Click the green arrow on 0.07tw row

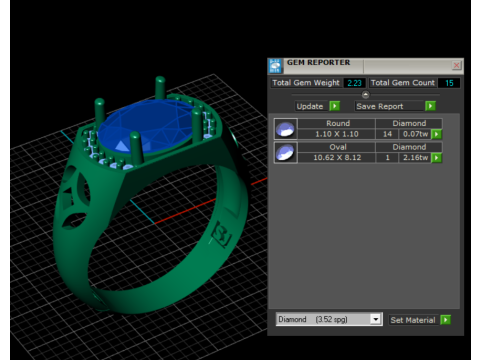pyautogui.click(x=436, y=134)
